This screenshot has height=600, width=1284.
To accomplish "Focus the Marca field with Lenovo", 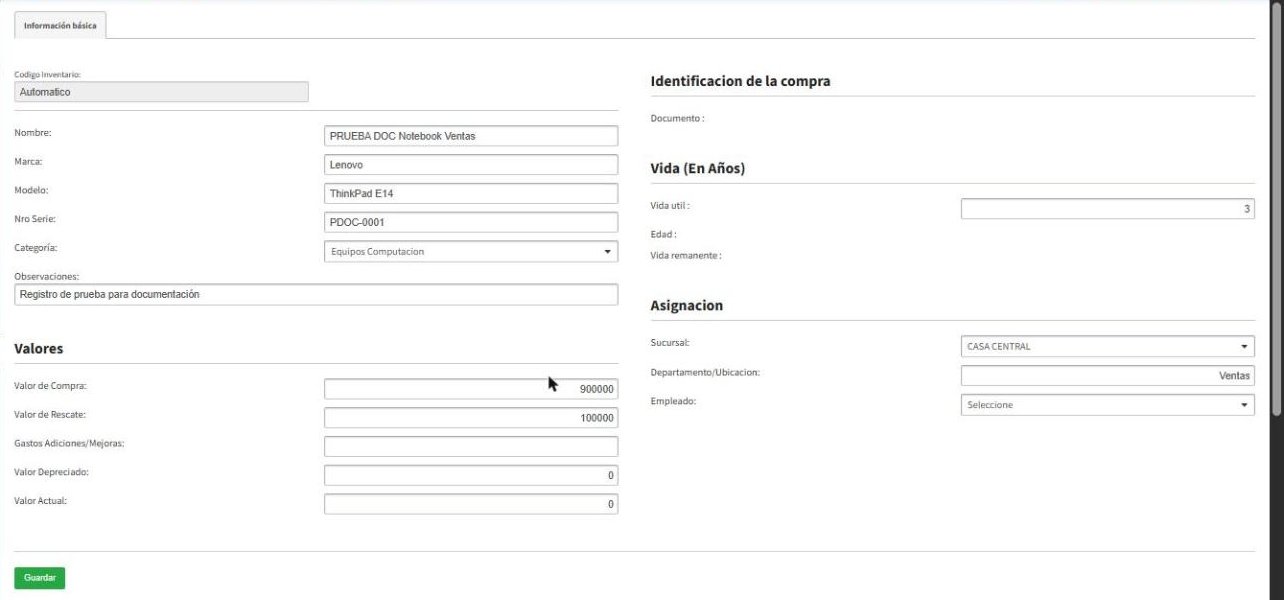I will coord(471,165).
